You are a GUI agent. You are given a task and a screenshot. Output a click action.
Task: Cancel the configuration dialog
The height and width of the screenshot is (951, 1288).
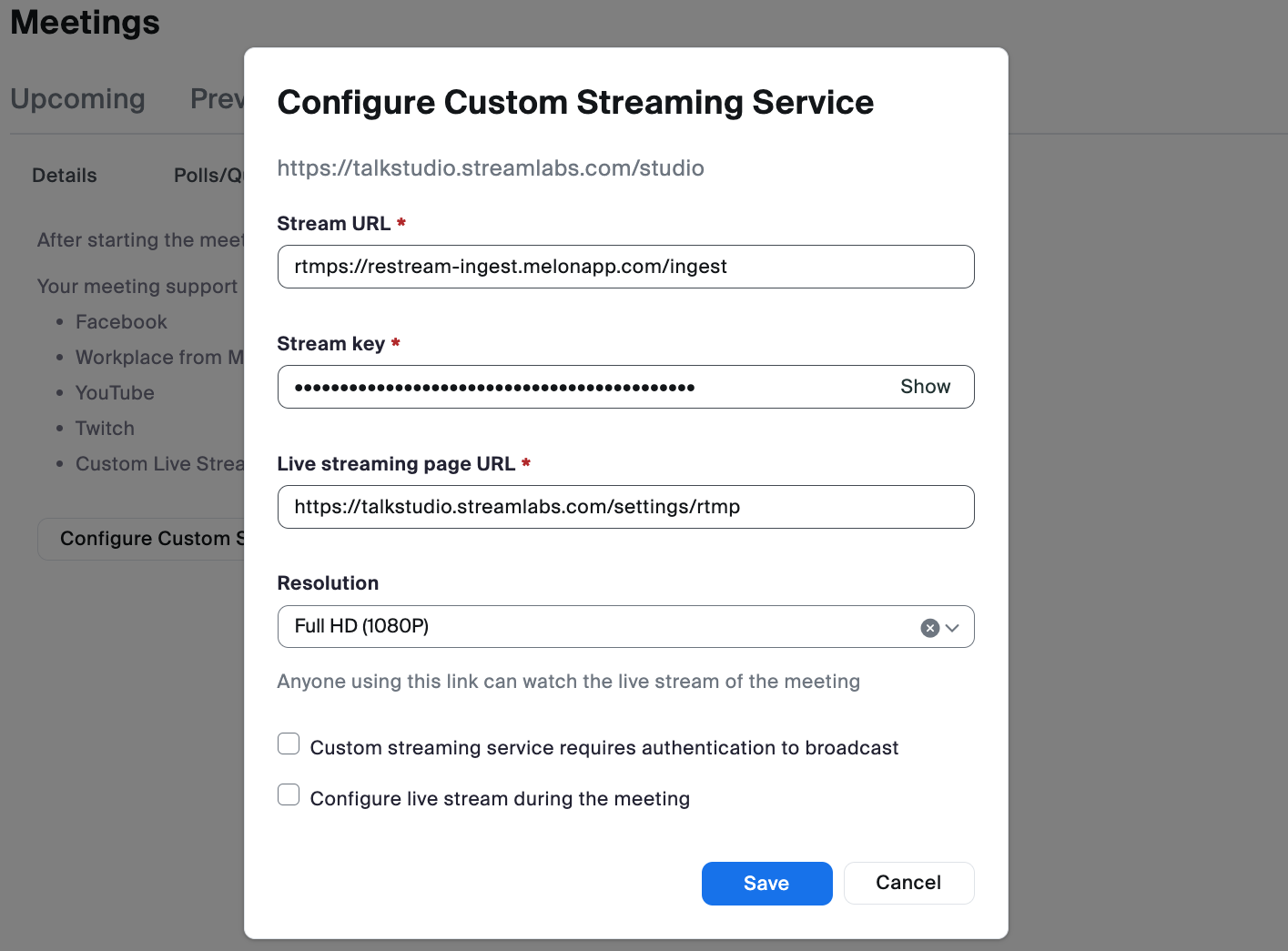tap(908, 883)
